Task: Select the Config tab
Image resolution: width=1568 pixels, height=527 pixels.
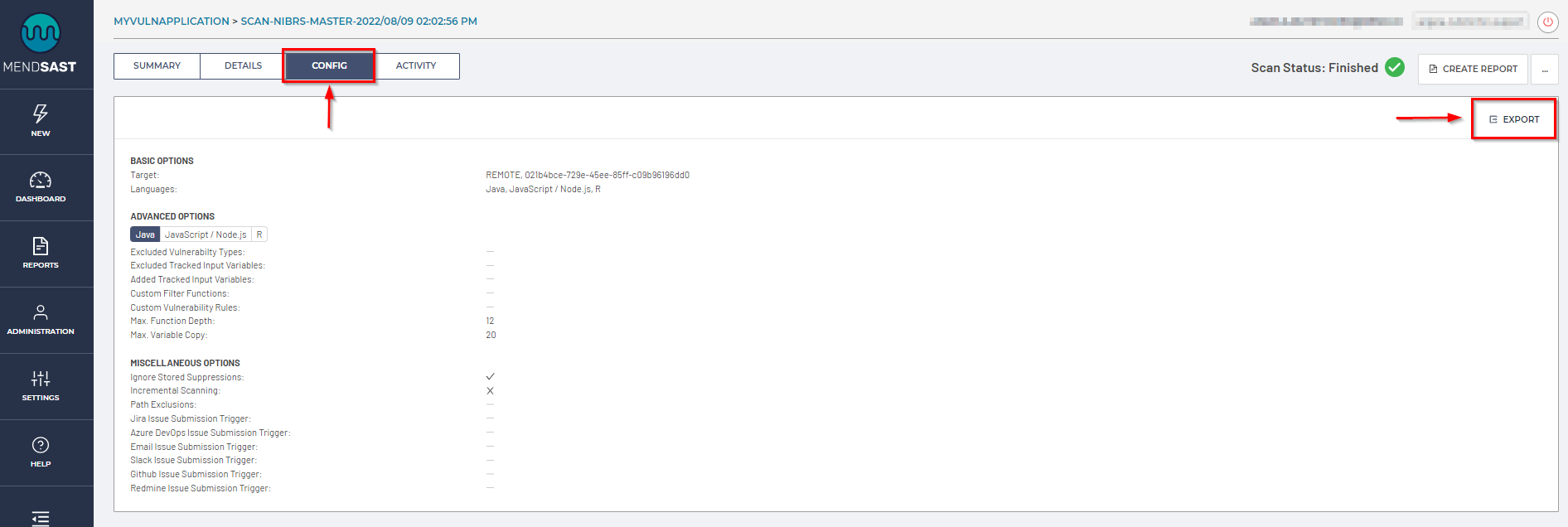Action: pyautogui.click(x=329, y=66)
